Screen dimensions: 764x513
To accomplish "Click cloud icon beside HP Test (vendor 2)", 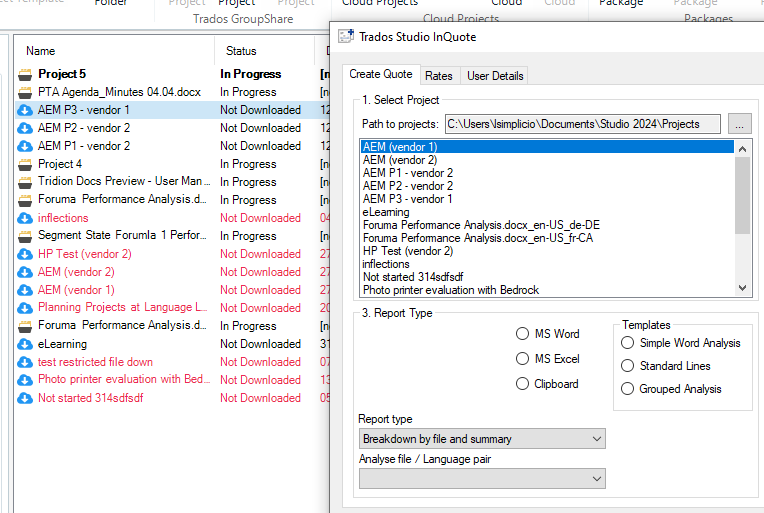I will point(25,255).
